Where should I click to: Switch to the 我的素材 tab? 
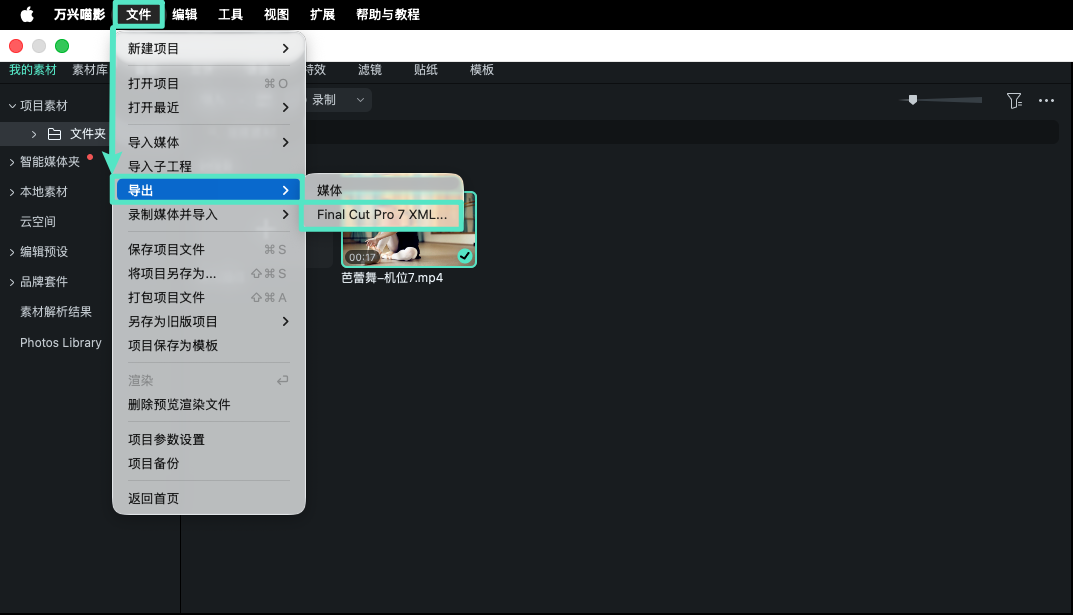33,70
